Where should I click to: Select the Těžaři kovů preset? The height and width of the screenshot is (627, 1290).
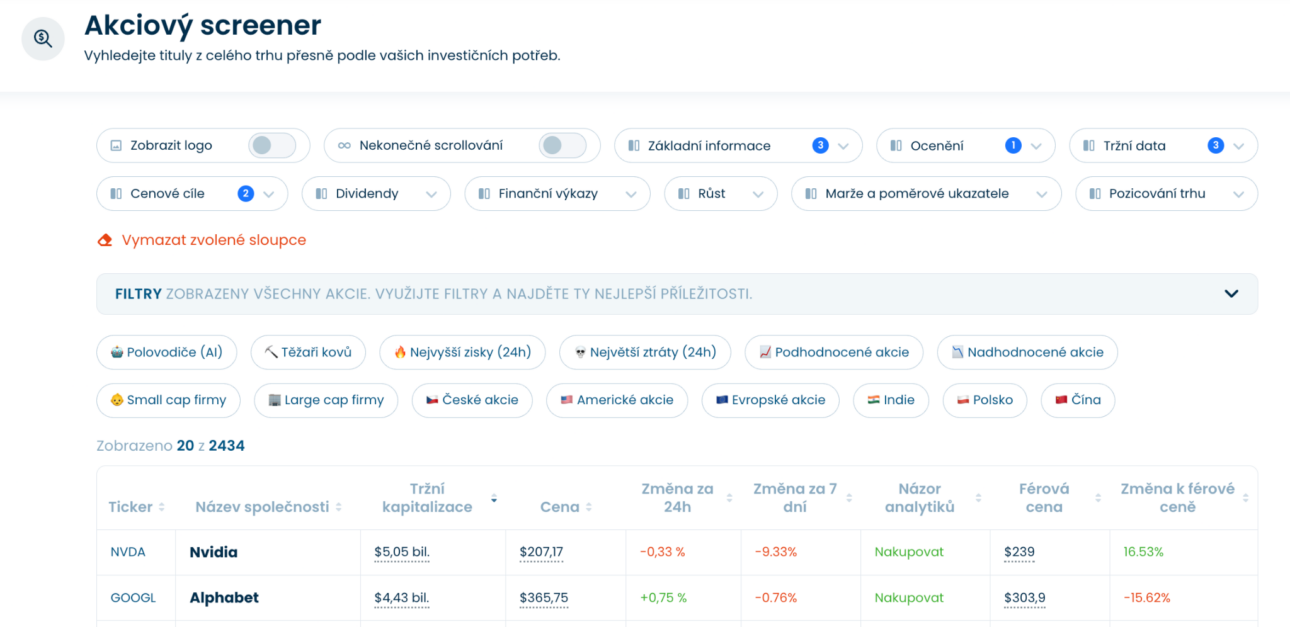308,352
